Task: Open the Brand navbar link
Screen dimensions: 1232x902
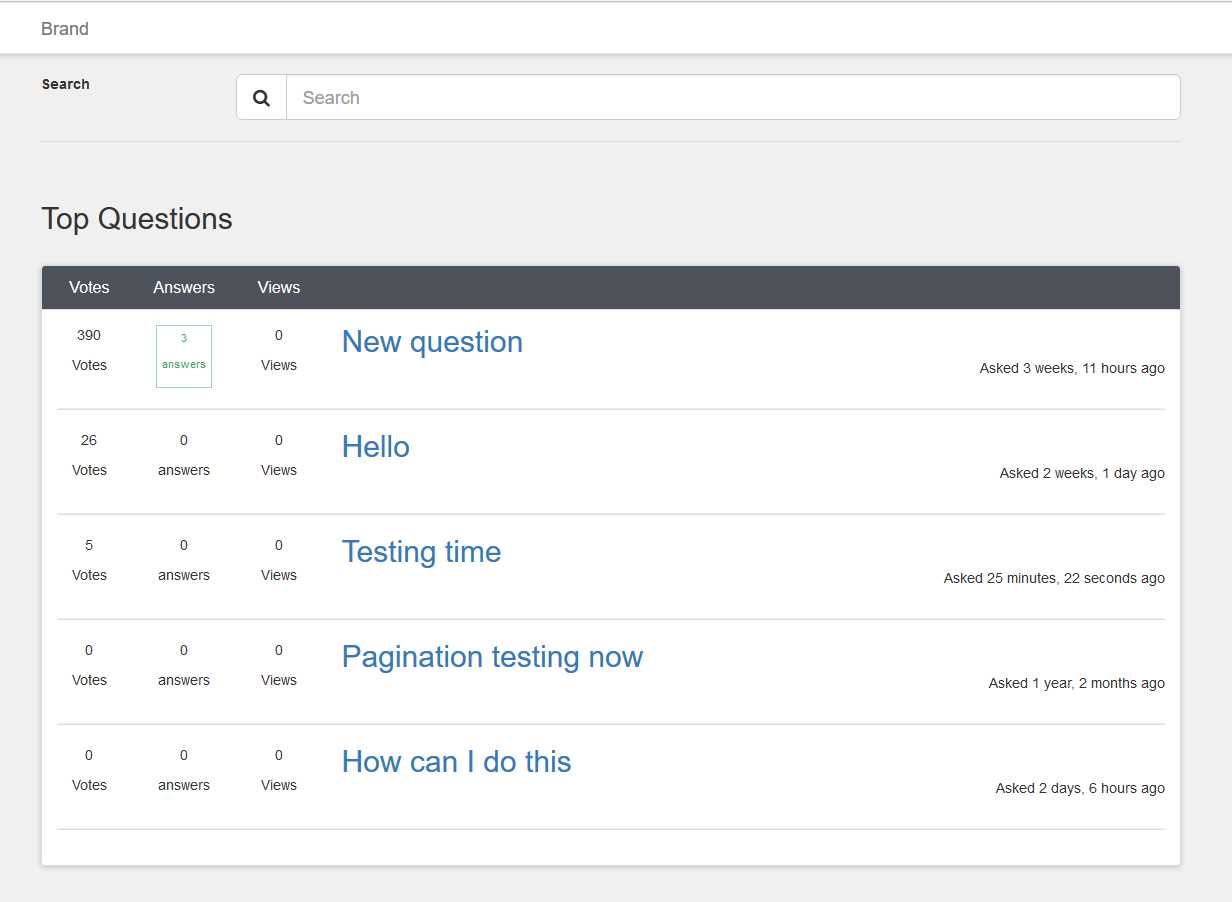Action: pyautogui.click(x=65, y=29)
